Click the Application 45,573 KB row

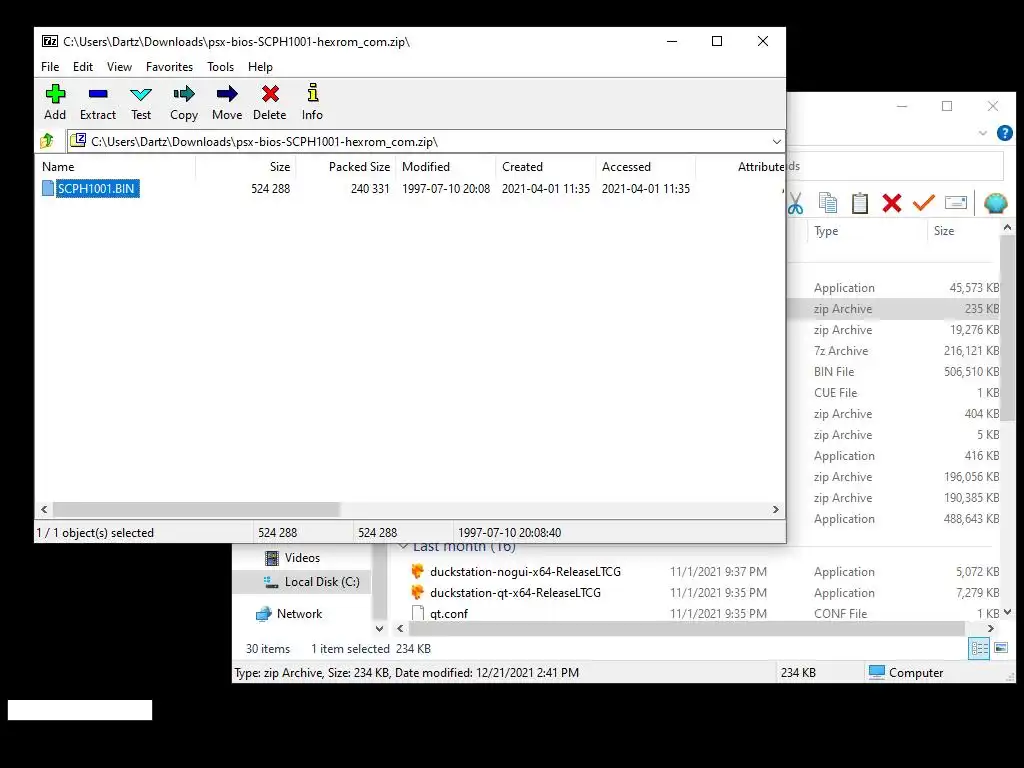point(893,288)
